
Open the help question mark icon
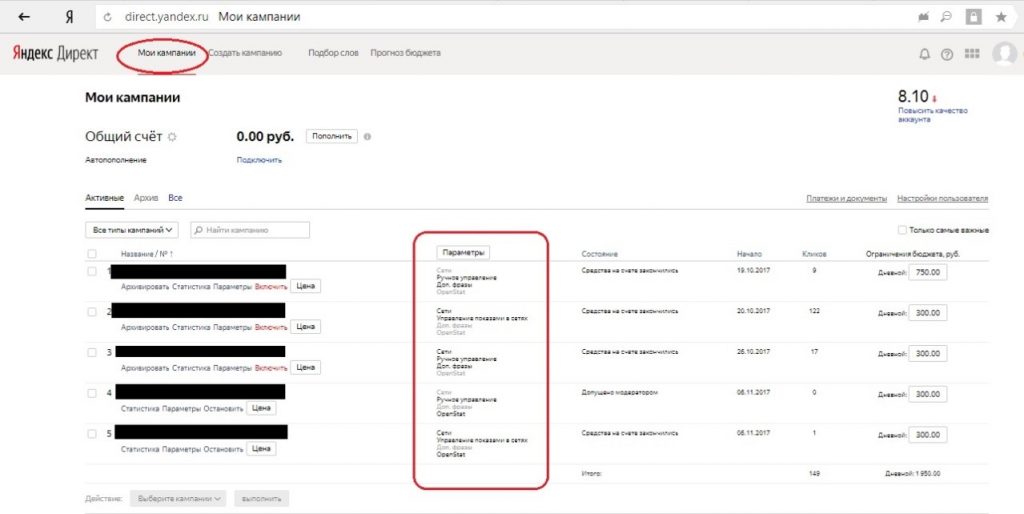[947, 54]
